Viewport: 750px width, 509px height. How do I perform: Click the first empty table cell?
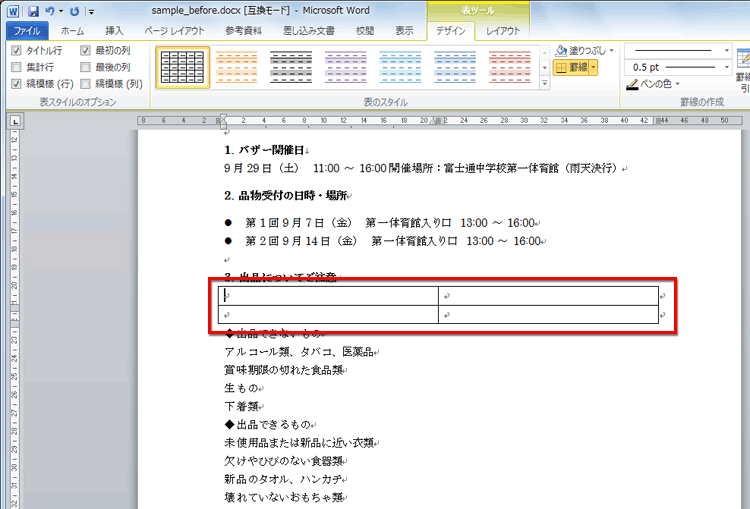coord(328,296)
